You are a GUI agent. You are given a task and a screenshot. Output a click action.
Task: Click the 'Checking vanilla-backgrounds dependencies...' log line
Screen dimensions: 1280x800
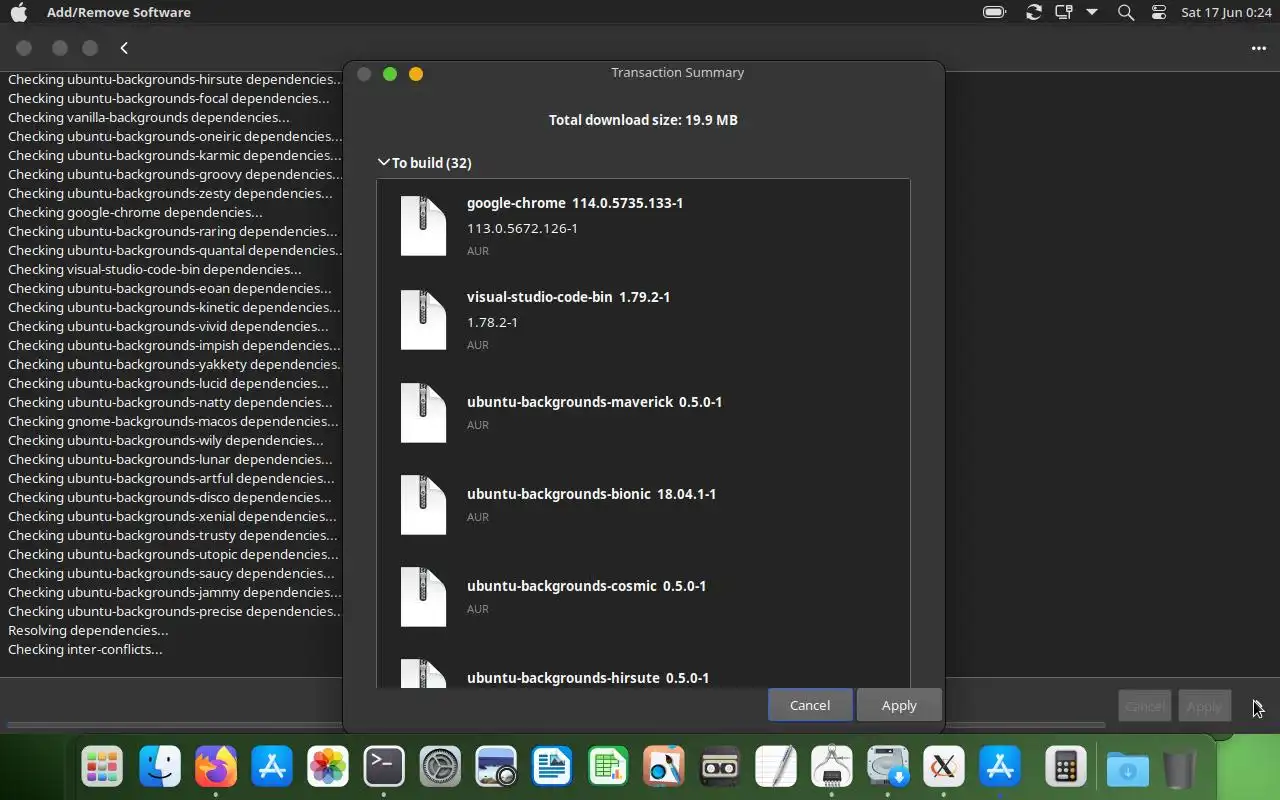coord(148,117)
